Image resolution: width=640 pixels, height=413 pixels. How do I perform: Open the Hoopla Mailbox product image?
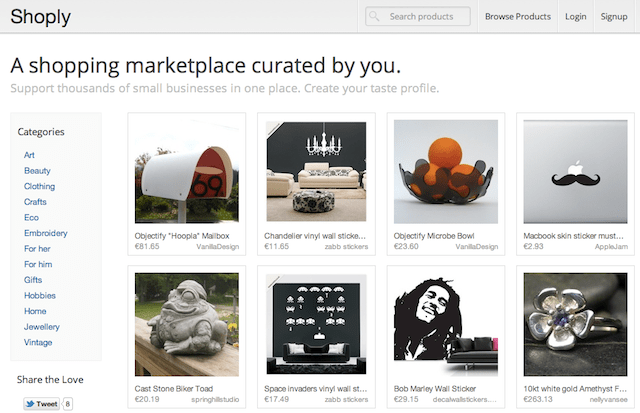click(x=186, y=171)
